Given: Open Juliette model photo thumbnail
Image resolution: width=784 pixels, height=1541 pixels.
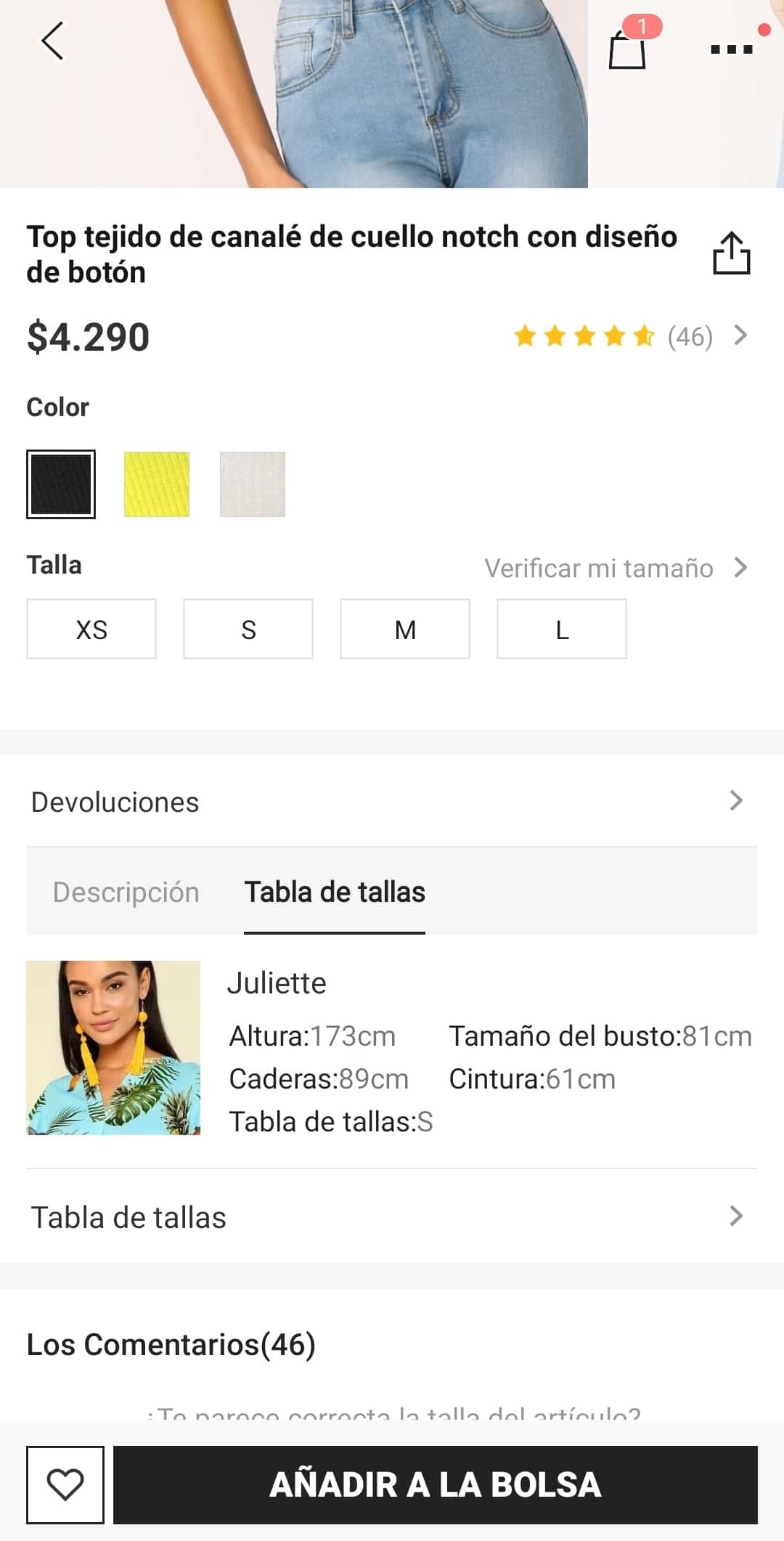Looking at the screenshot, I should point(113,1048).
